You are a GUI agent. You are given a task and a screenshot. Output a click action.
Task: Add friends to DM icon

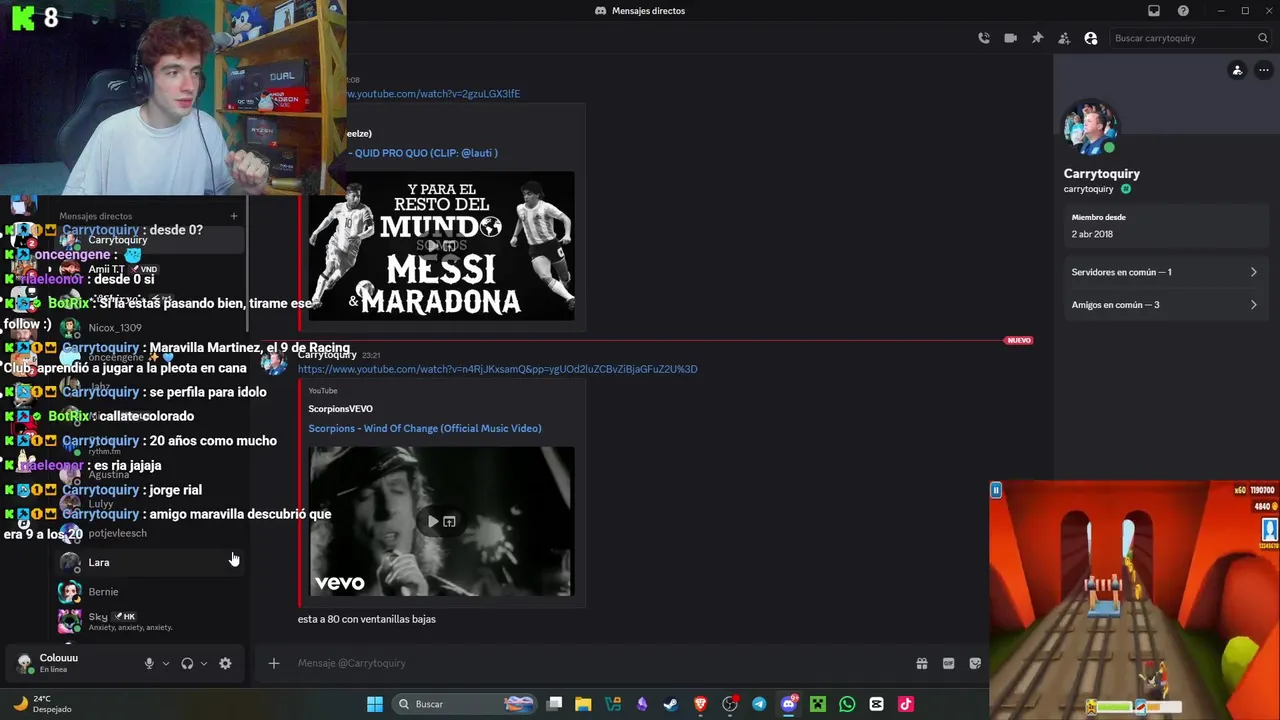coord(1064,38)
